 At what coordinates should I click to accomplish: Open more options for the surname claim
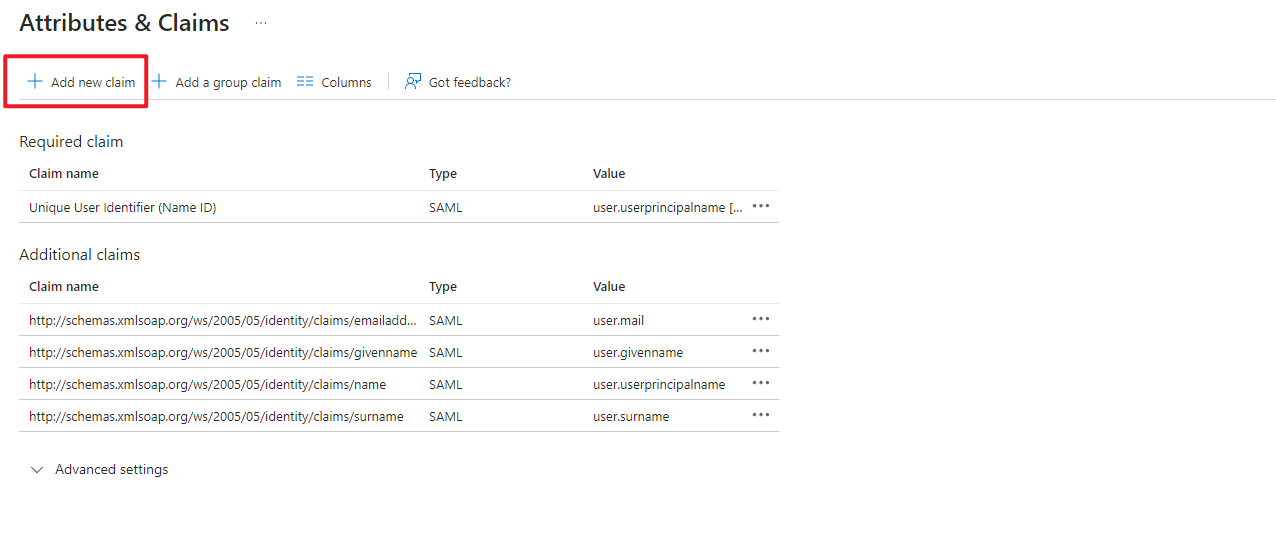761,415
